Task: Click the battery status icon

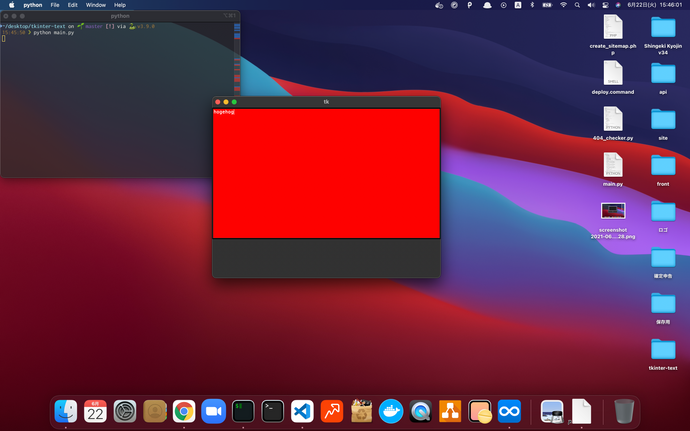Action: [x=547, y=5]
